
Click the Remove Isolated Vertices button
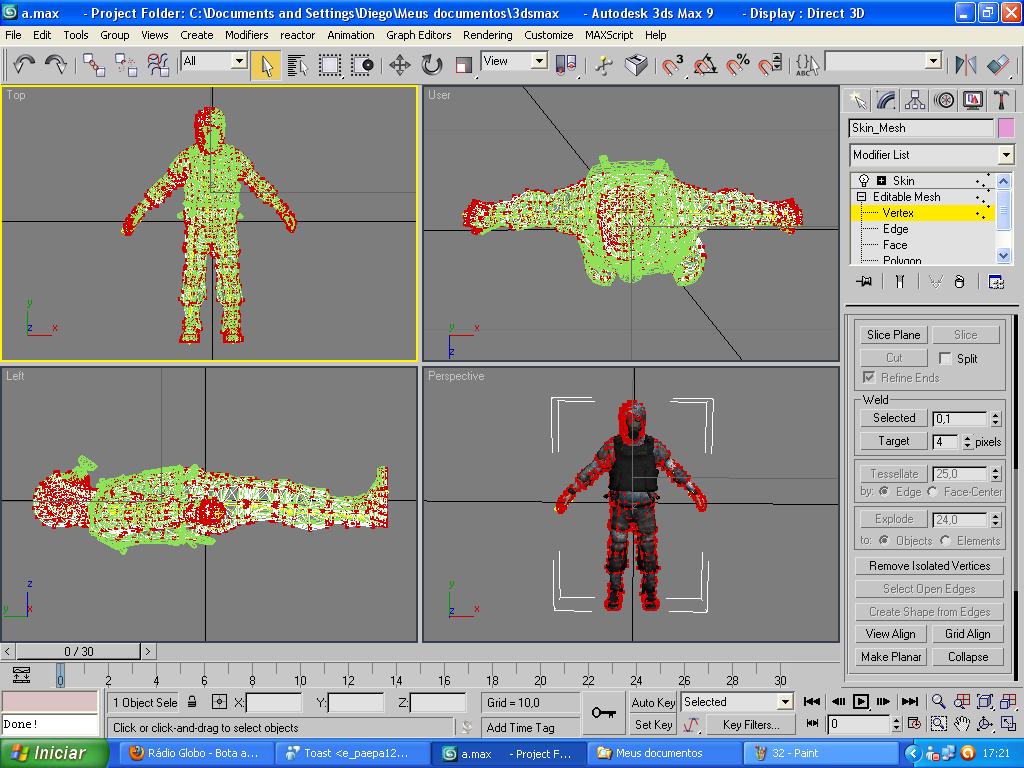click(x=929, y=566)
